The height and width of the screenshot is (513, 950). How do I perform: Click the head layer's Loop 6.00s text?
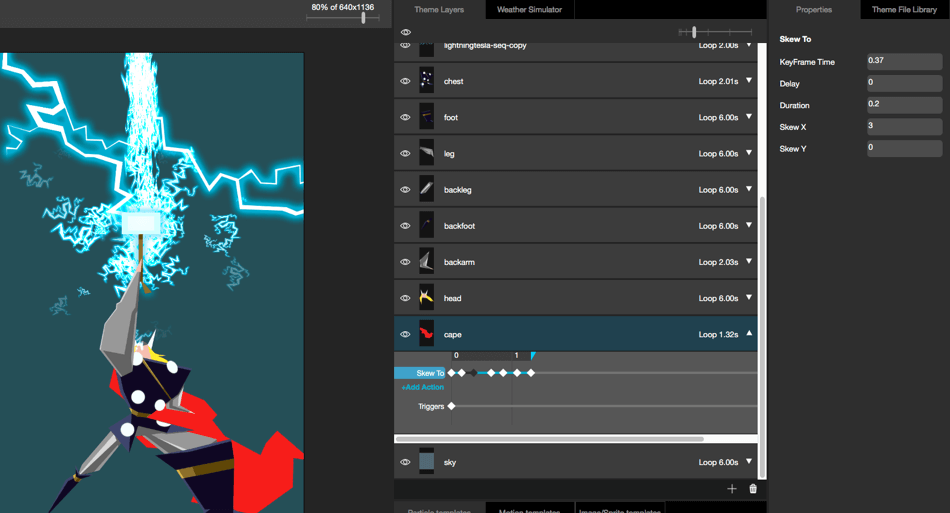[718, 298]
